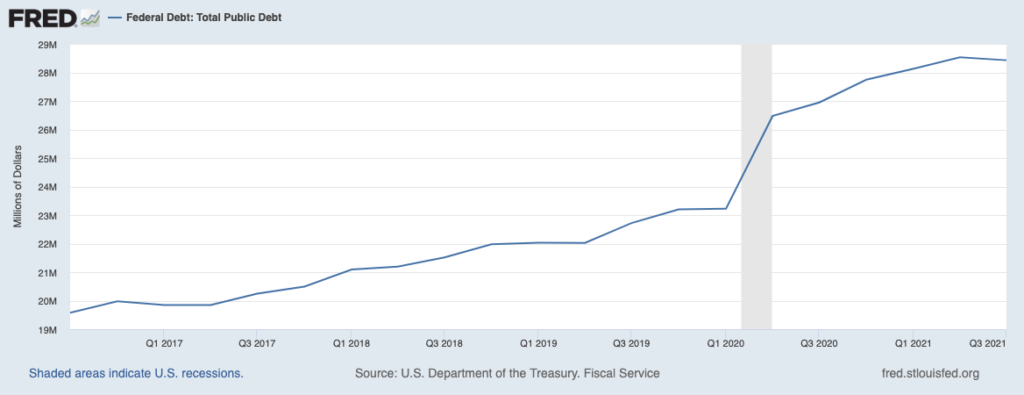Screen dimensions: 1024x395
Task: Click the Q1 2021 axis label
Action: pos(912,343)
